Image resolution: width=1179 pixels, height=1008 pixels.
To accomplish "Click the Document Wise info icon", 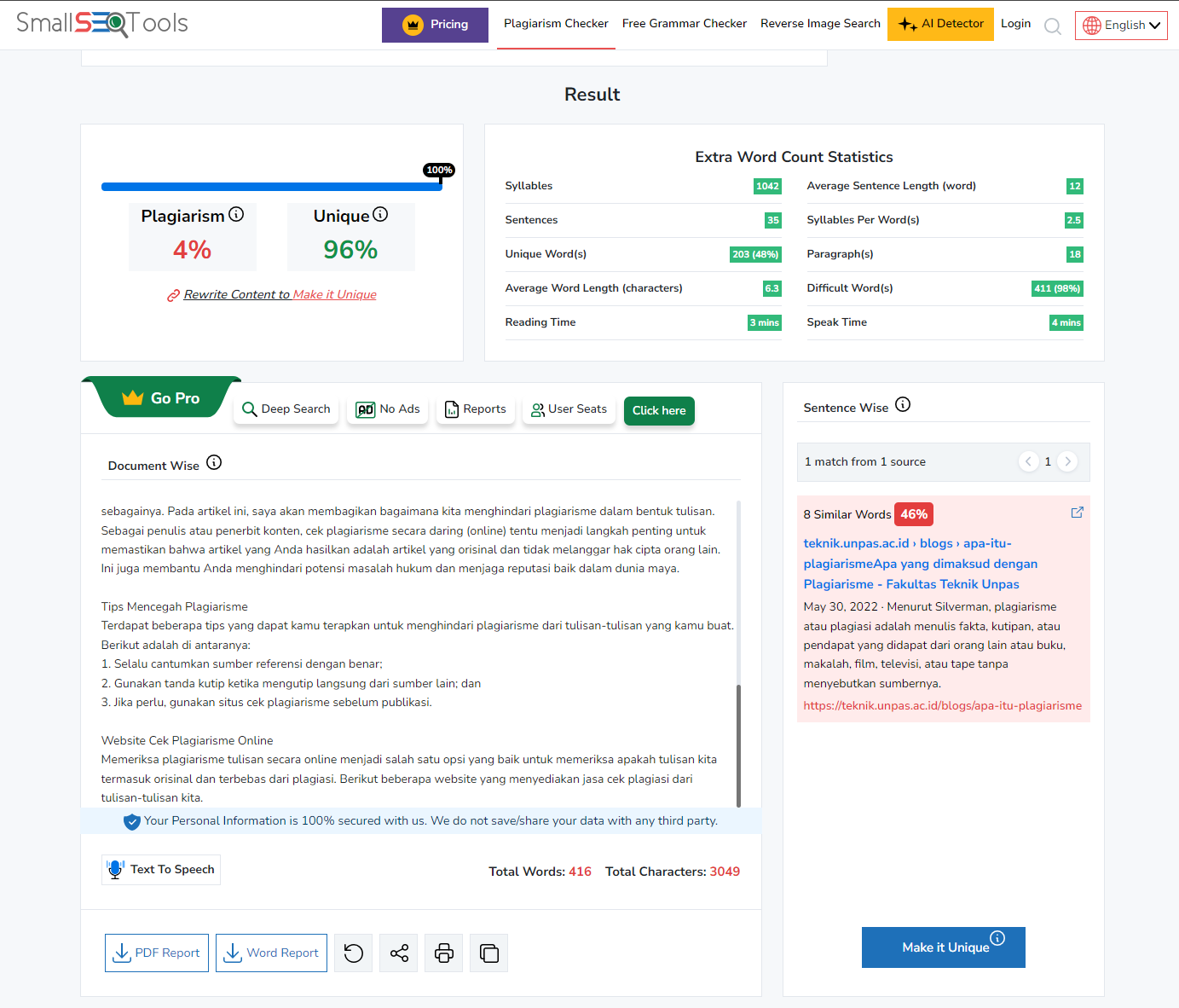I will tap(214, 463).
